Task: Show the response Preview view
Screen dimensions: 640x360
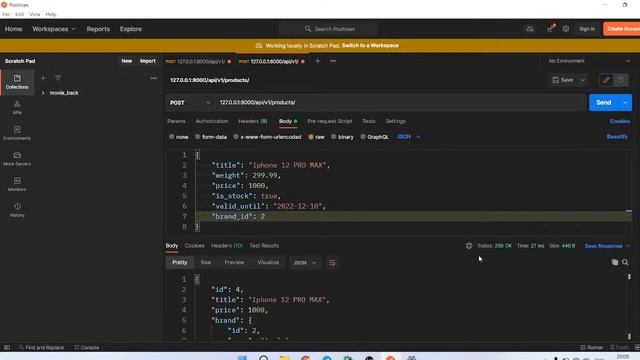Action: [x=234, y=262]
